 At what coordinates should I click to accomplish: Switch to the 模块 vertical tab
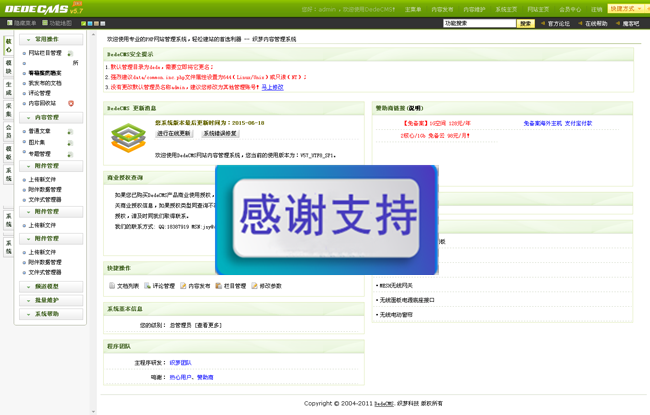8,67
